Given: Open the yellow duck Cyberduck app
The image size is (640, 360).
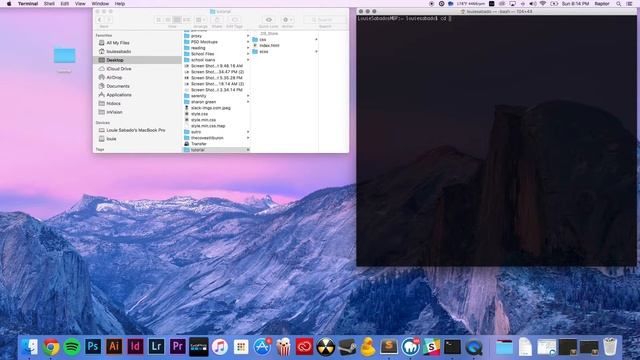Looking at the screenshot, I should [368, 347].
